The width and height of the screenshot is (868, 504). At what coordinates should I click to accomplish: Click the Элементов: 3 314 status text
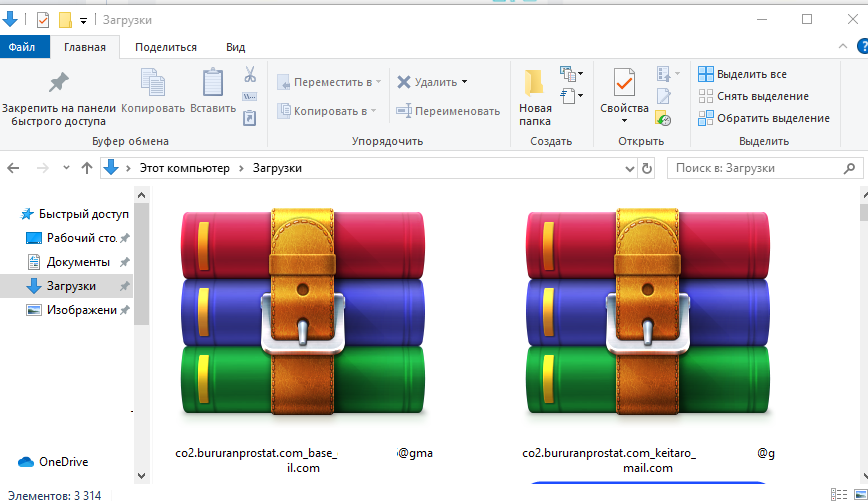pyautogui.click(x=54, y=496)
